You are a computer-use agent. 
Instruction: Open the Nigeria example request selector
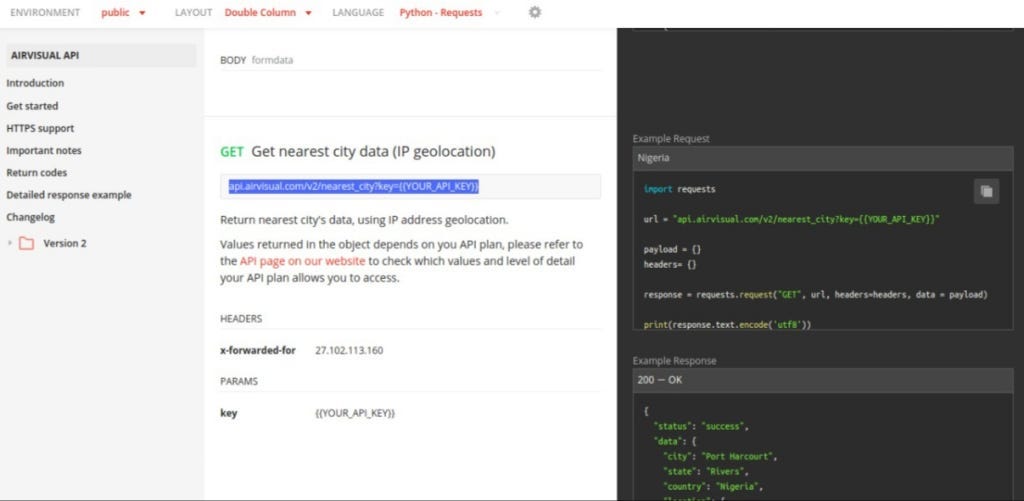pyautogui.click(x=823, y=158)
